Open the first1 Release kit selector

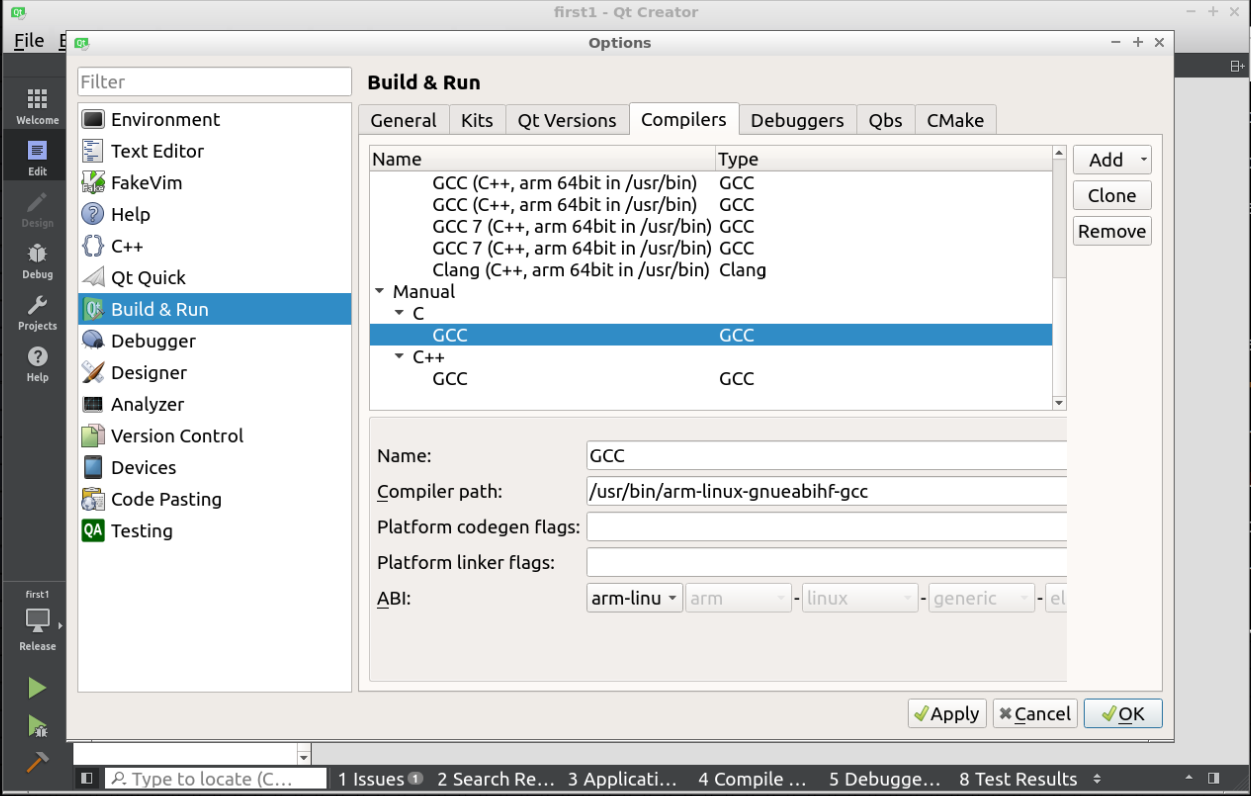(x=37, y=621)
